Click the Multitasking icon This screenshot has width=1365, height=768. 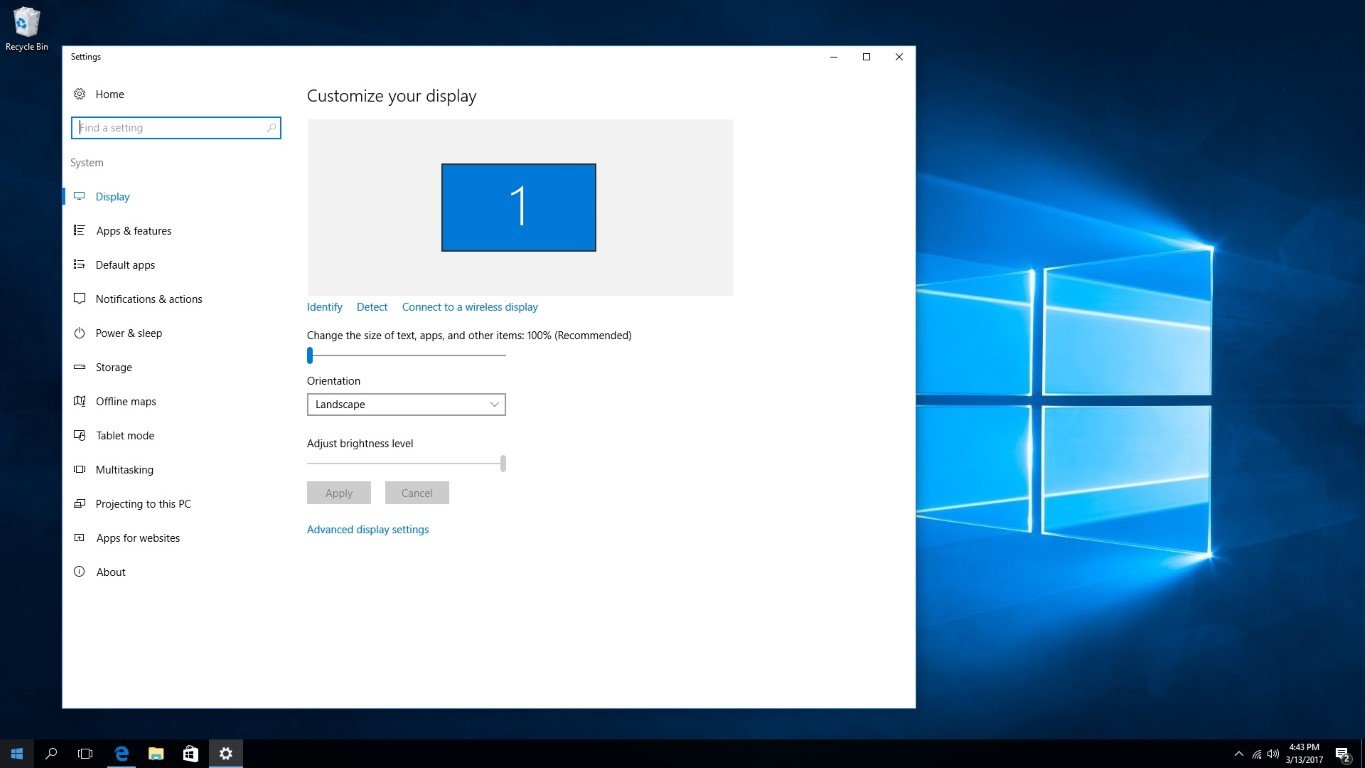pos(79,470)
